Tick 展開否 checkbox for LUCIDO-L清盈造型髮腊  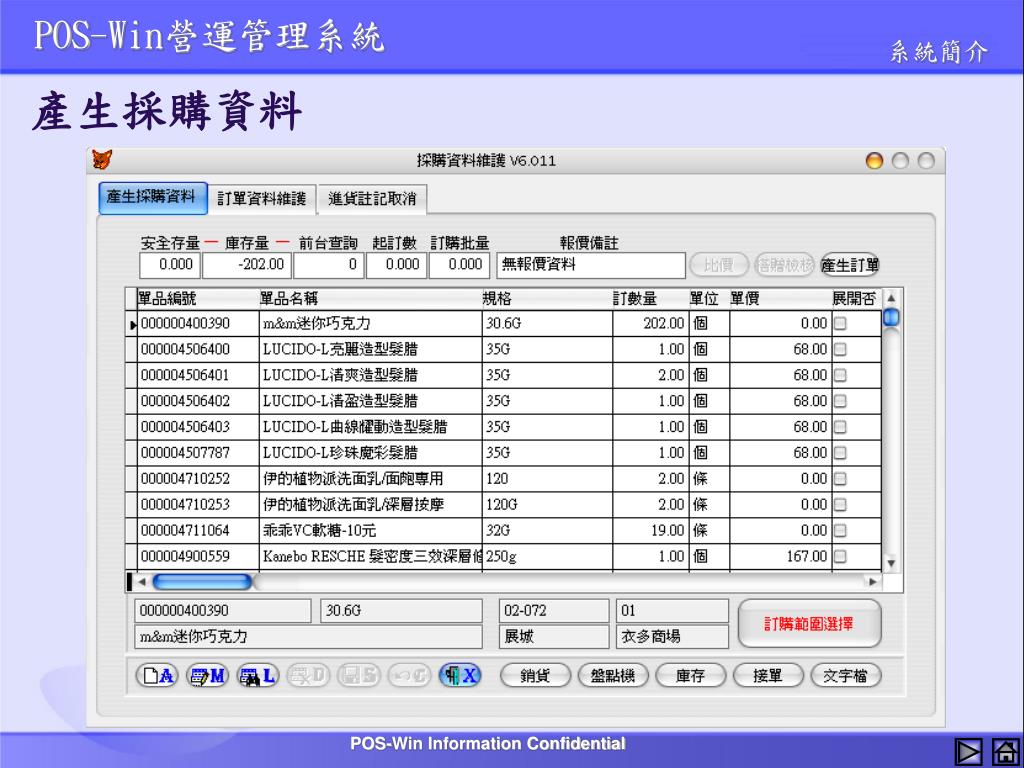(x=840, y=401)
